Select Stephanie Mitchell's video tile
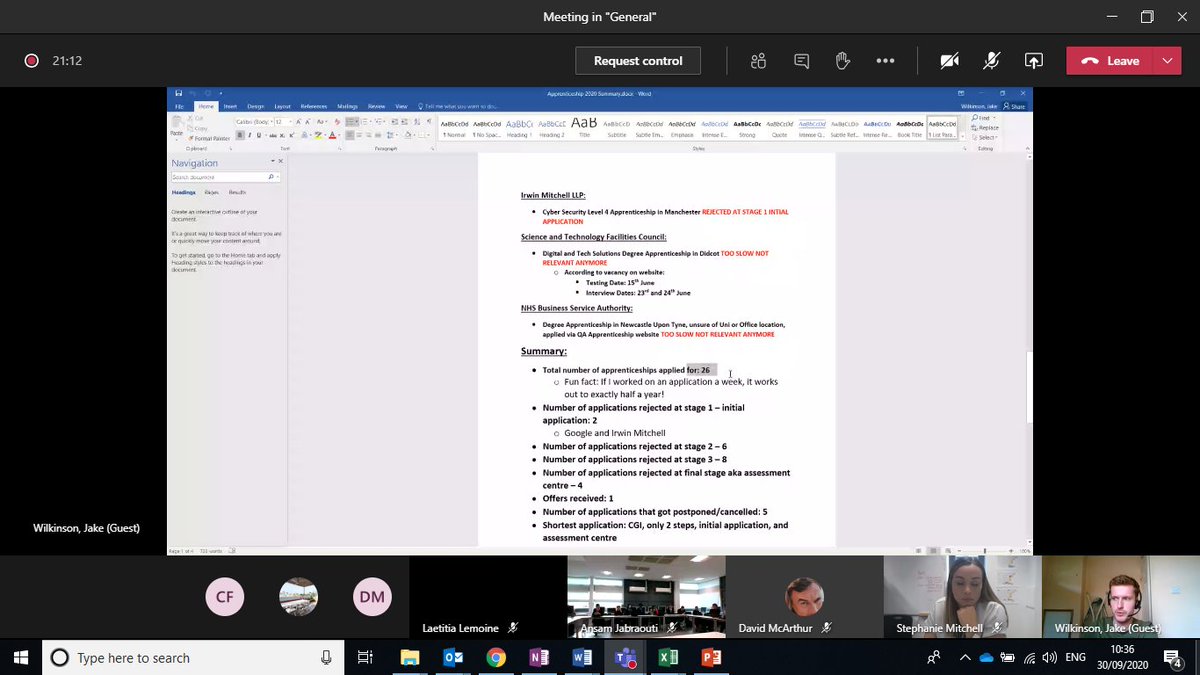The image size is (1200, 675). tap(962, 597)
